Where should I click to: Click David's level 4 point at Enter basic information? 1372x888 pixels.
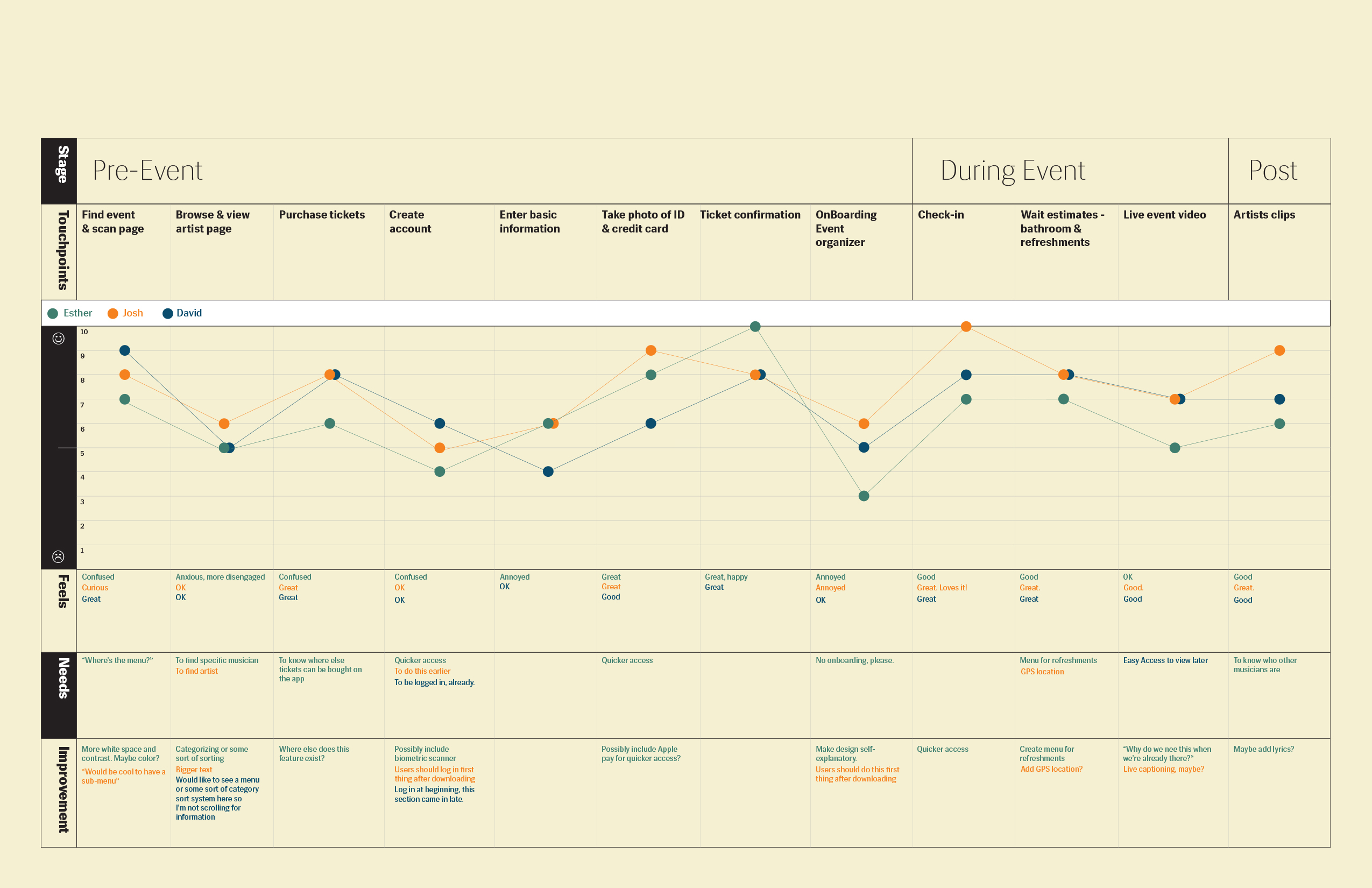548,471
